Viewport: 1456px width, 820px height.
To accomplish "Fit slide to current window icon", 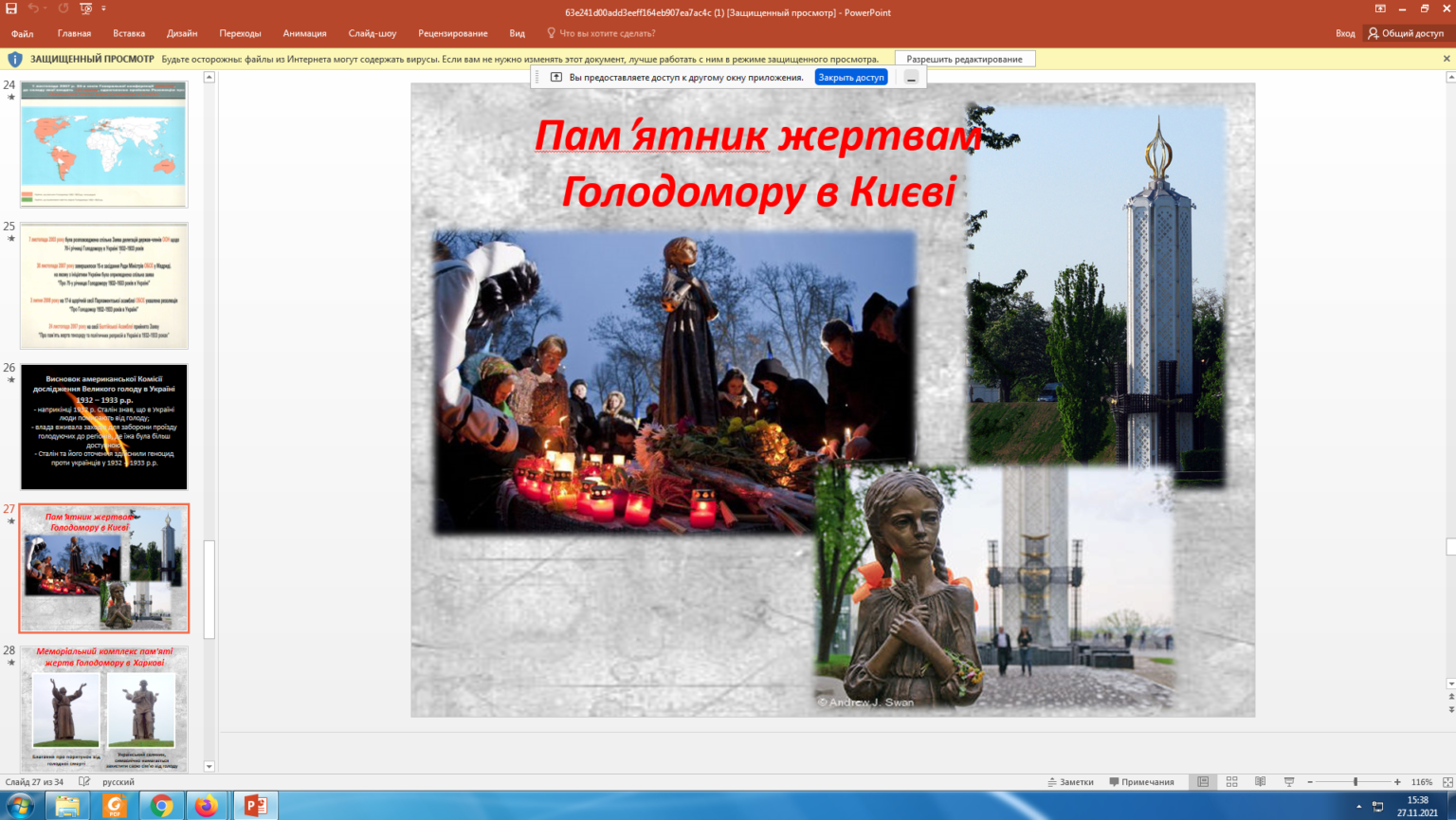I will (1447, 782).
